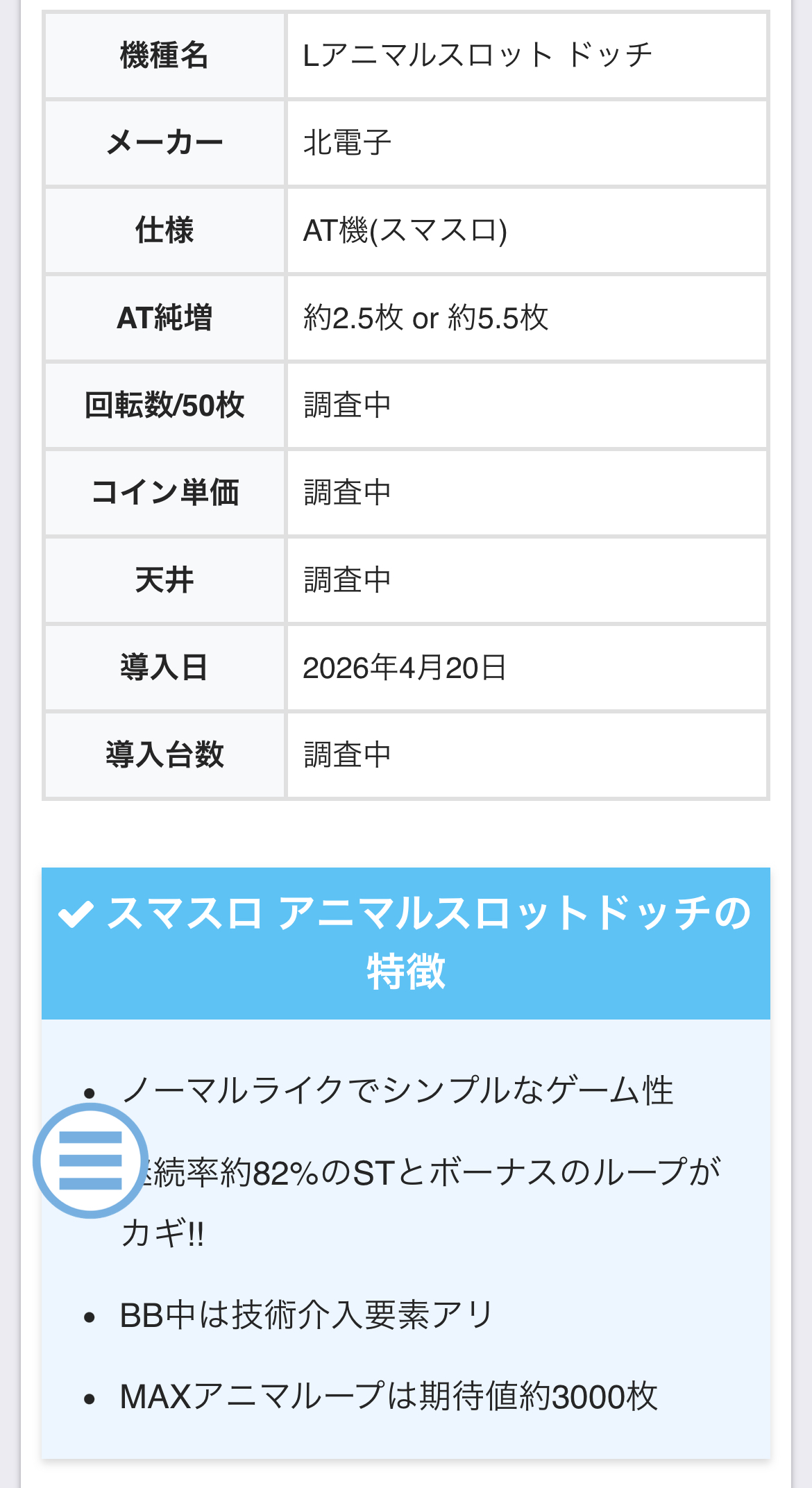This screenshot has width=812, height=1488.
Task: Select the 回転数/50枚 header cell
Action: pos(164,405)
